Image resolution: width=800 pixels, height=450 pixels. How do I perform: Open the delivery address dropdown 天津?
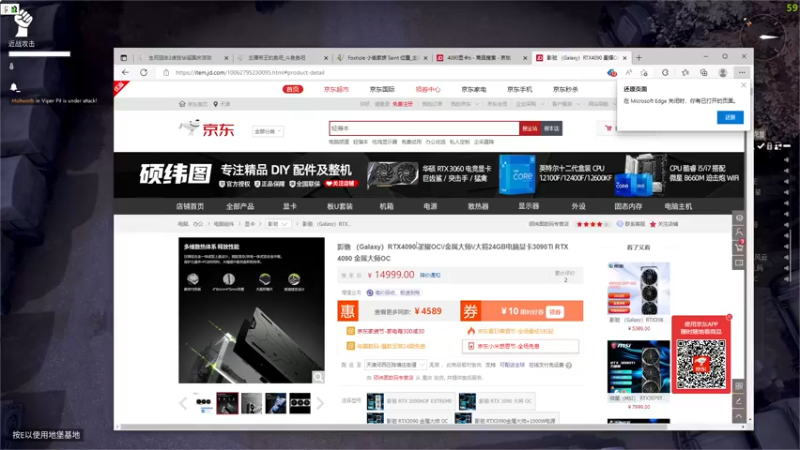pos(395,365)
